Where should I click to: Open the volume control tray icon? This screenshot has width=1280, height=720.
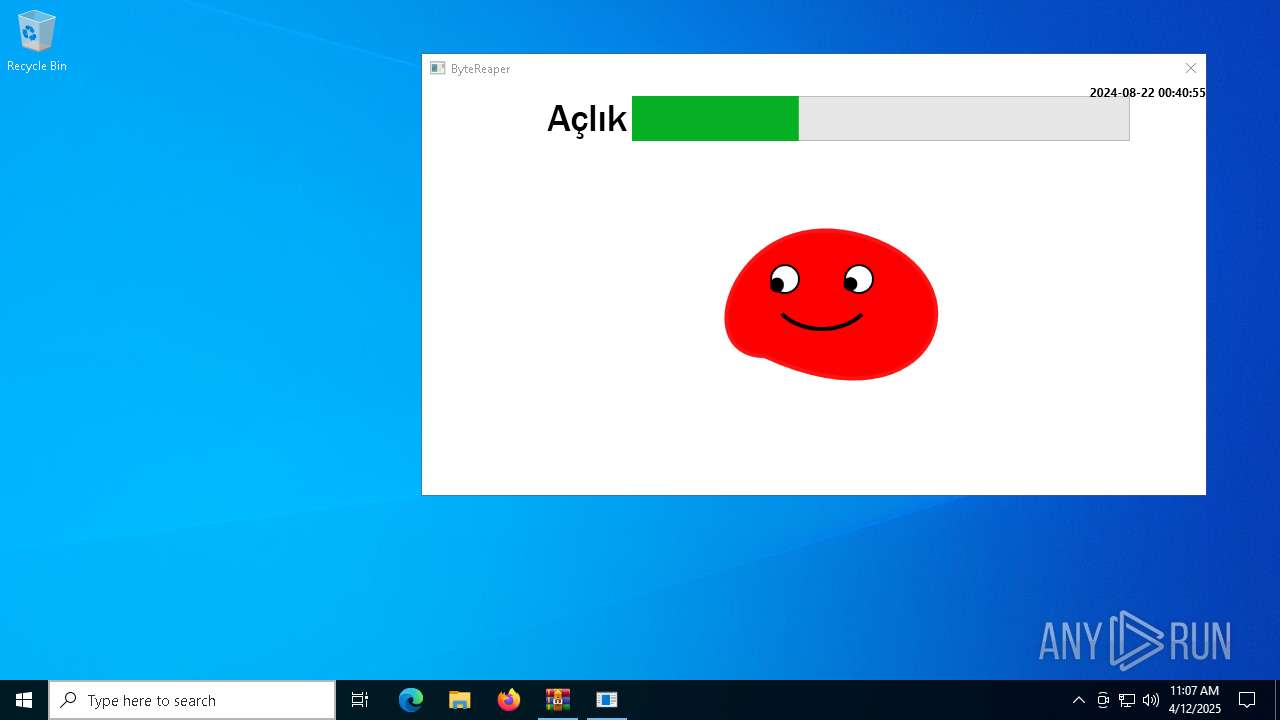click(1151, 700)
